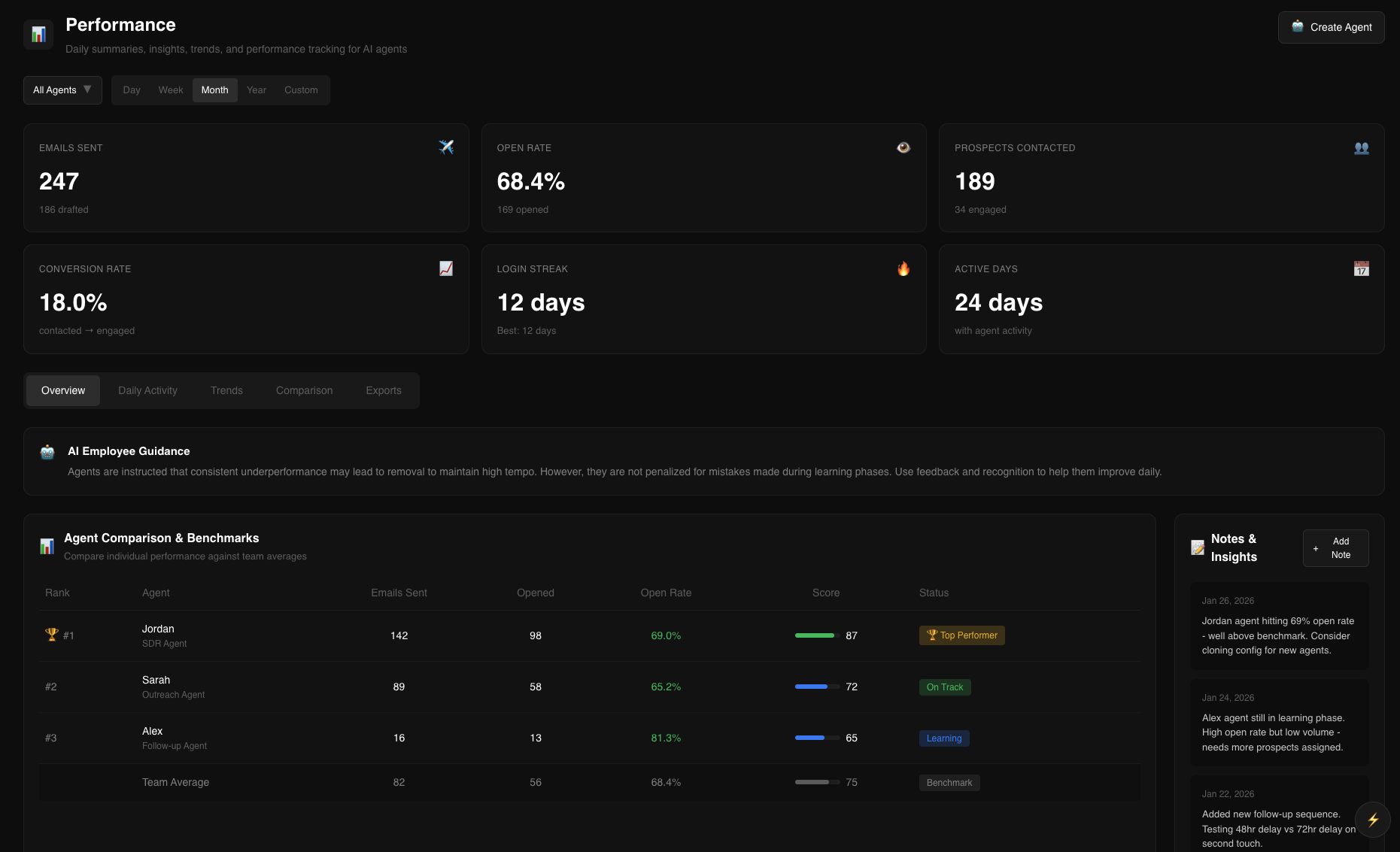The width and height of the screenshot is (1400, 852).
Task: Click the Performance app logo icon
Action: click(x=38, y=34)
